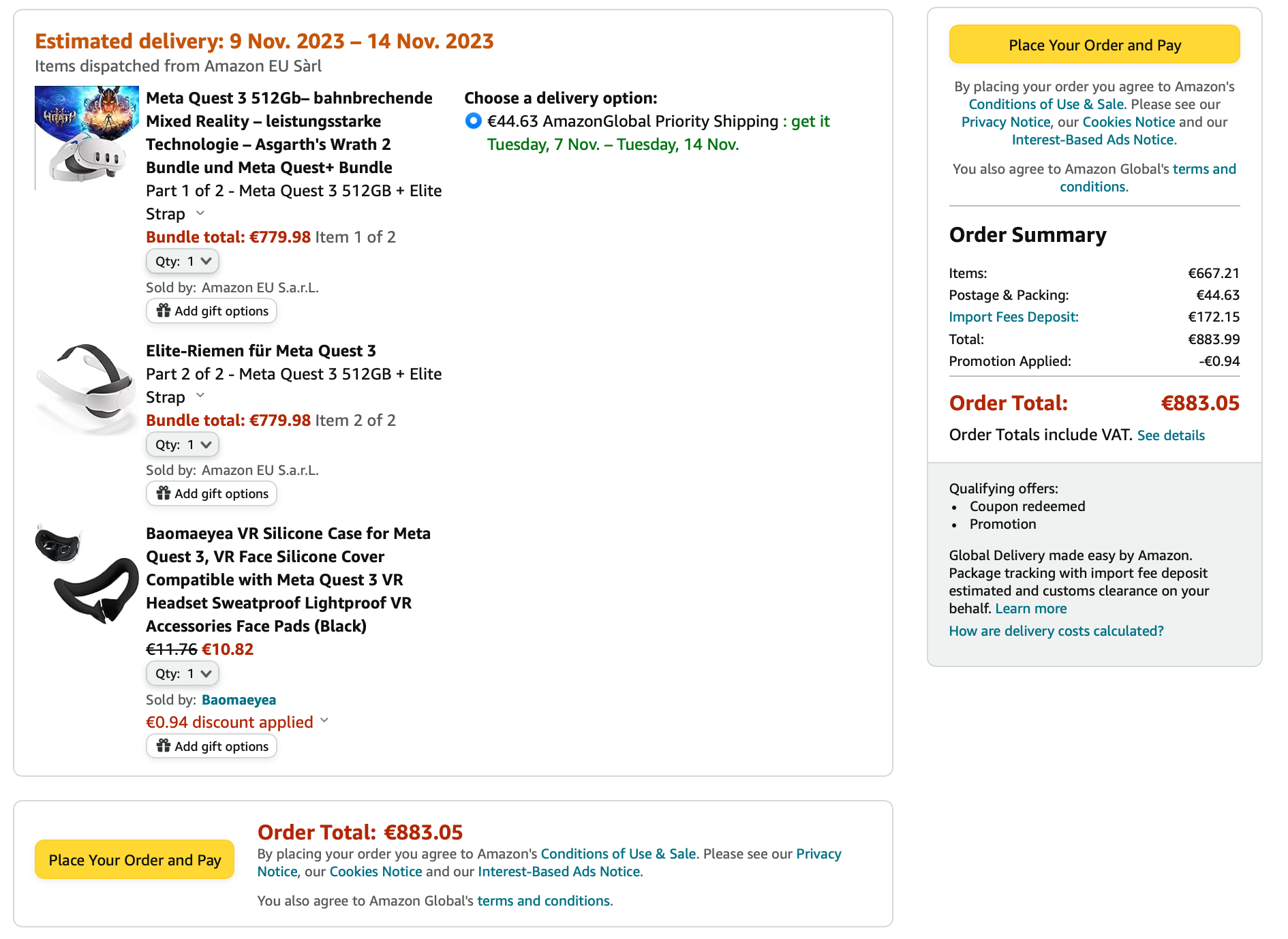1288x939 pixels.
Task: Open How are delivery costs calculated
Action: coord(1056,631)
